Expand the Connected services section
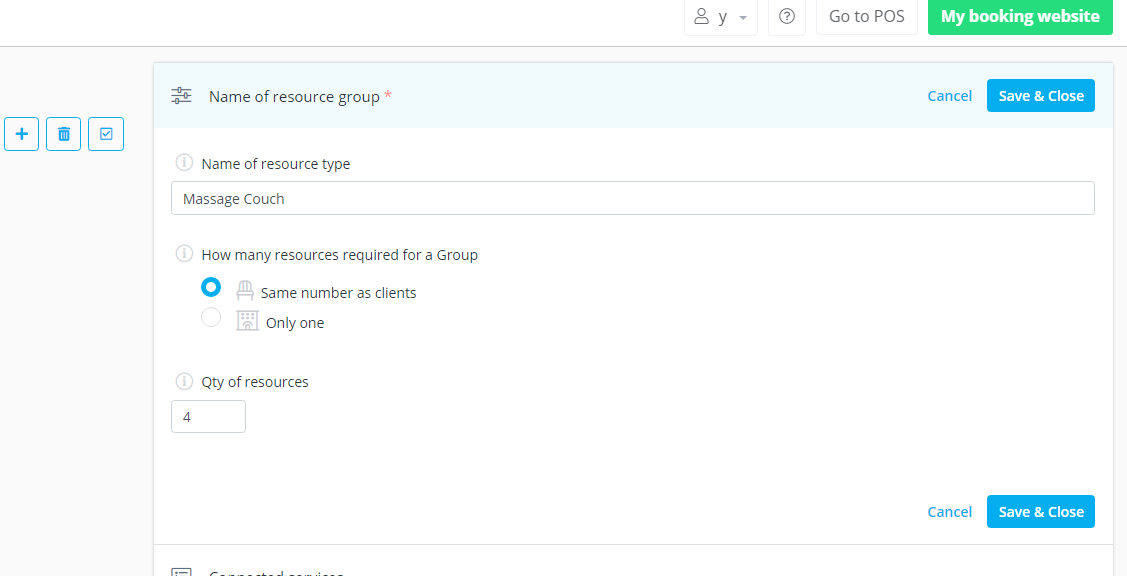The height and width of the screenshot is (576, 1127). coord(275,572)
